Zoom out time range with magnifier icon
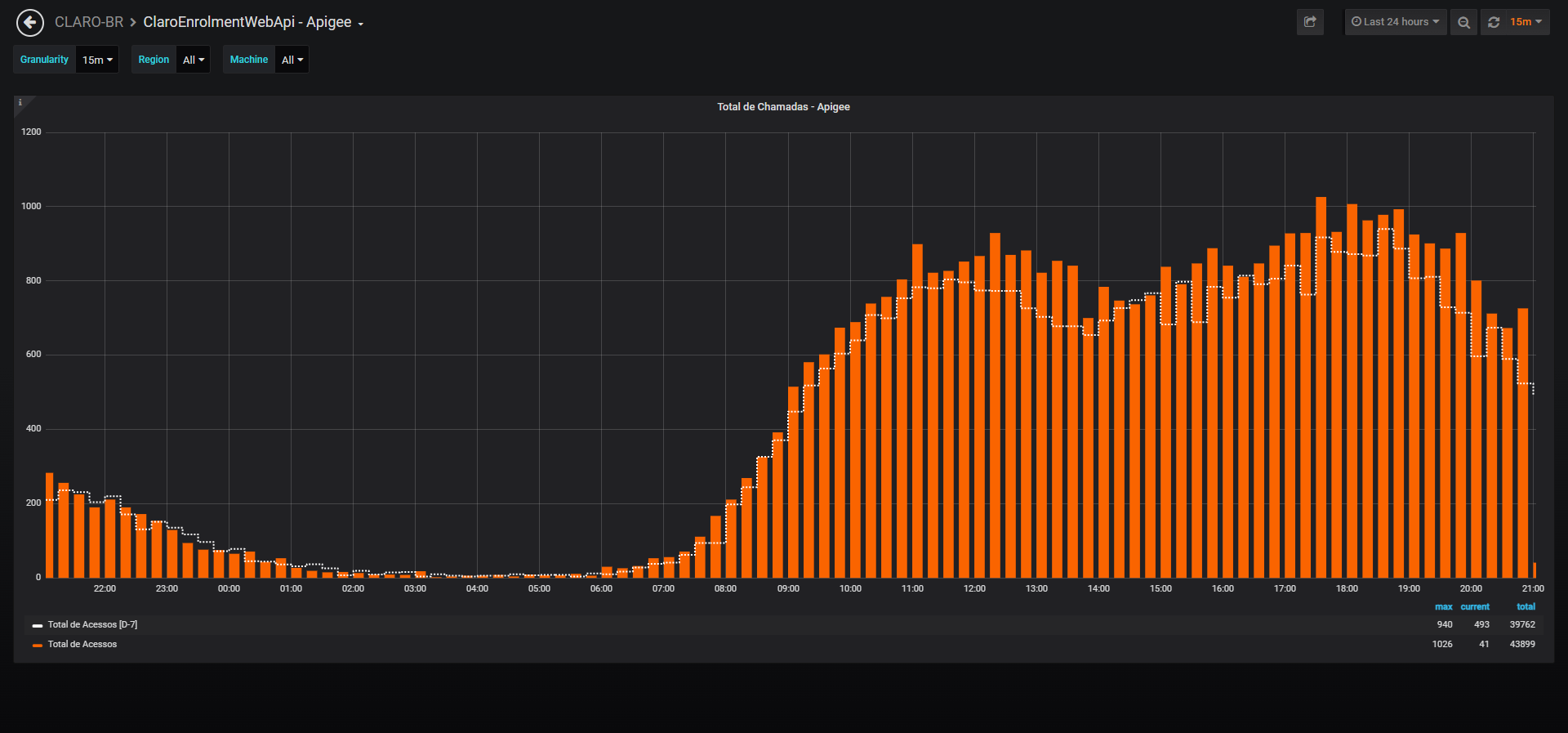Screen dimensions: 1568x733 [1463, 22]
